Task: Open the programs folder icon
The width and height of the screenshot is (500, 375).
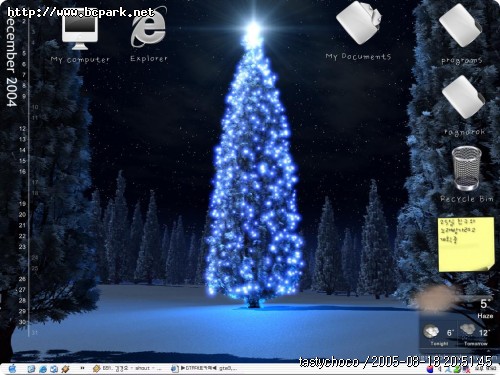Action: click(x=461, y=26)
